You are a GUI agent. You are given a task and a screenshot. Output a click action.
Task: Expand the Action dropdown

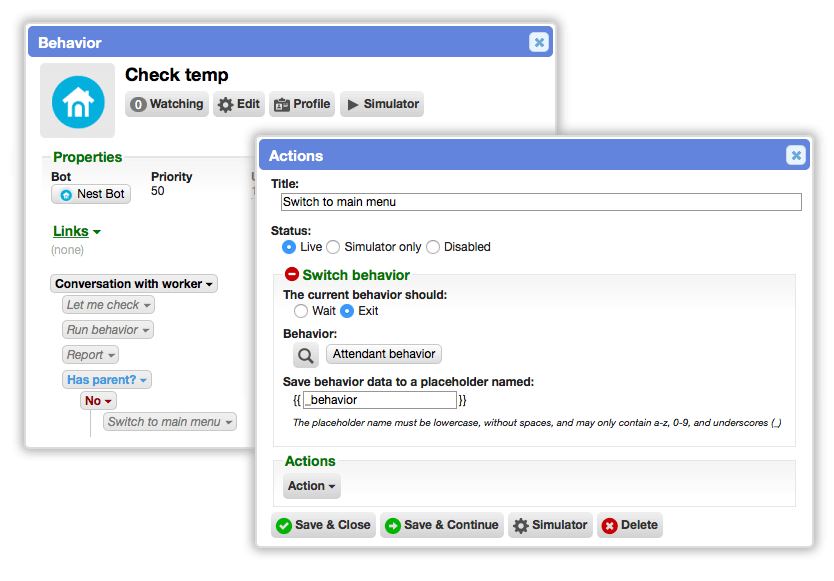[311, 486]
